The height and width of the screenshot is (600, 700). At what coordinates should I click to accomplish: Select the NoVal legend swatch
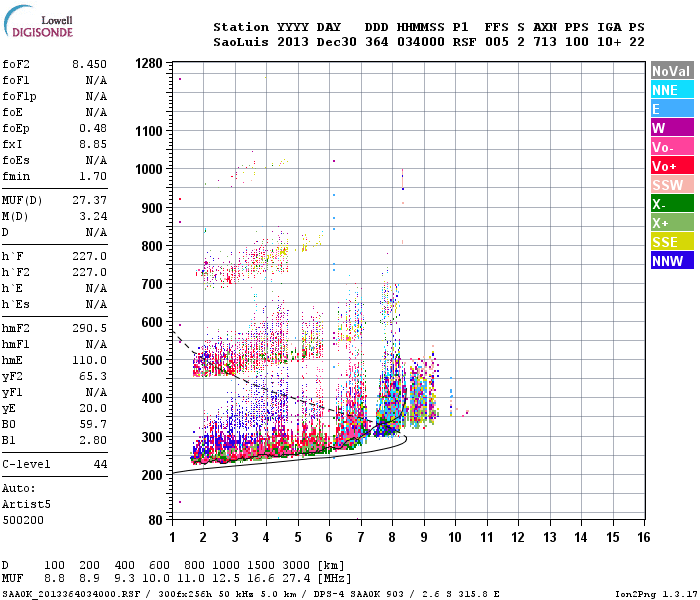(672, 71)
